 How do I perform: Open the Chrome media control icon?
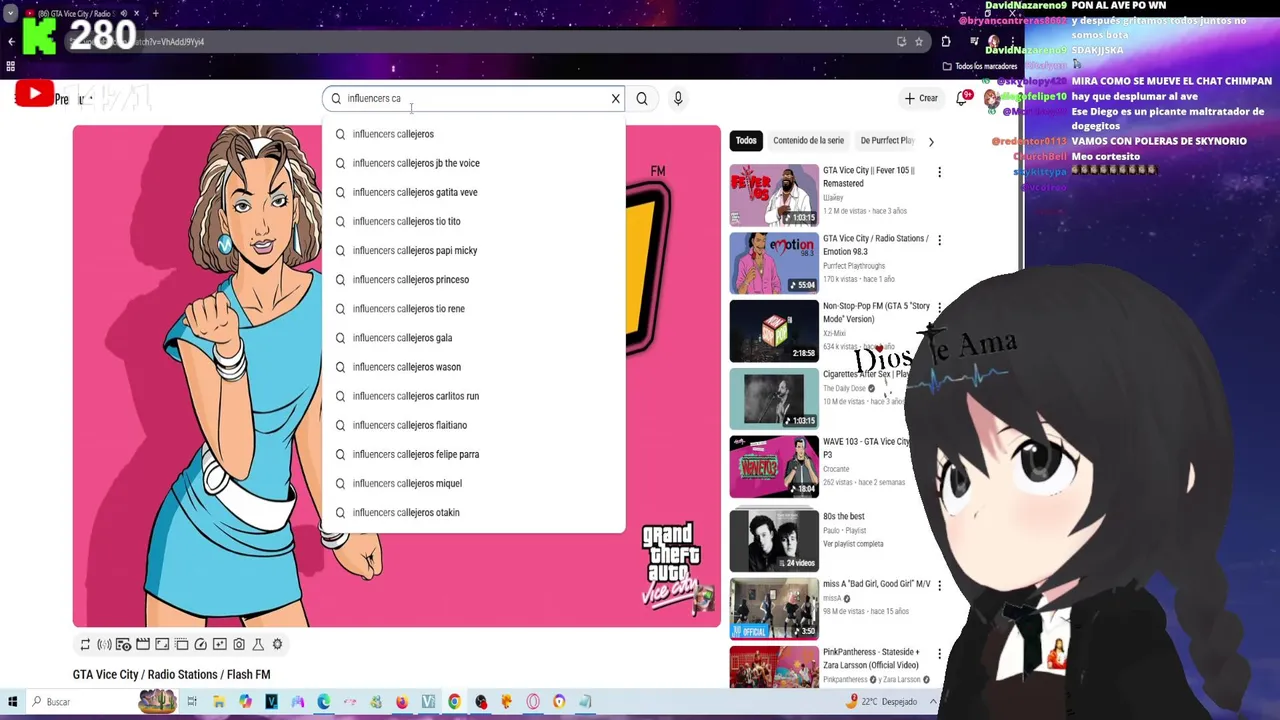click(x=974, y=42)
